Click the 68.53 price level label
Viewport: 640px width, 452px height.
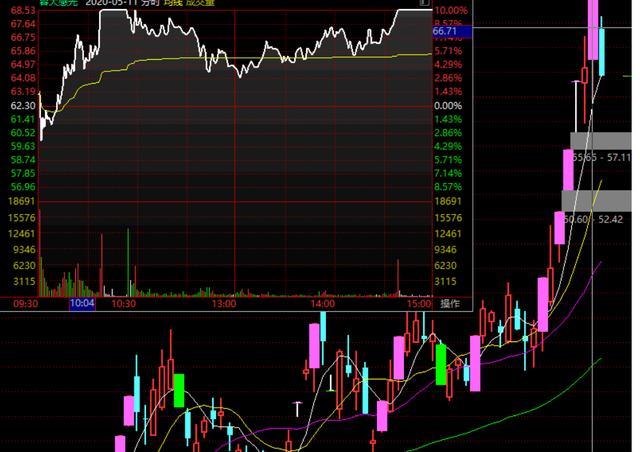(23, 11)
